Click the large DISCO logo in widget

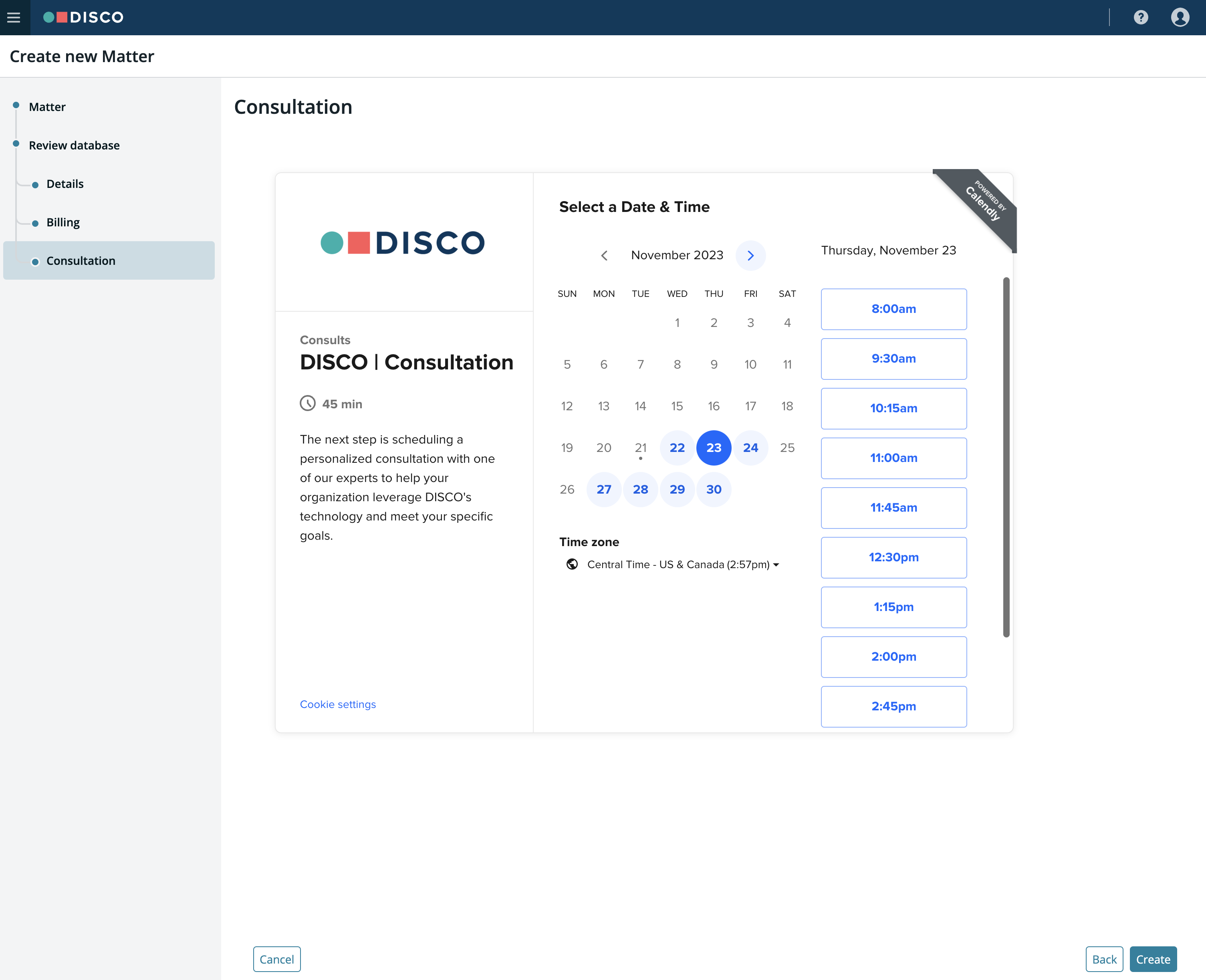403,243
